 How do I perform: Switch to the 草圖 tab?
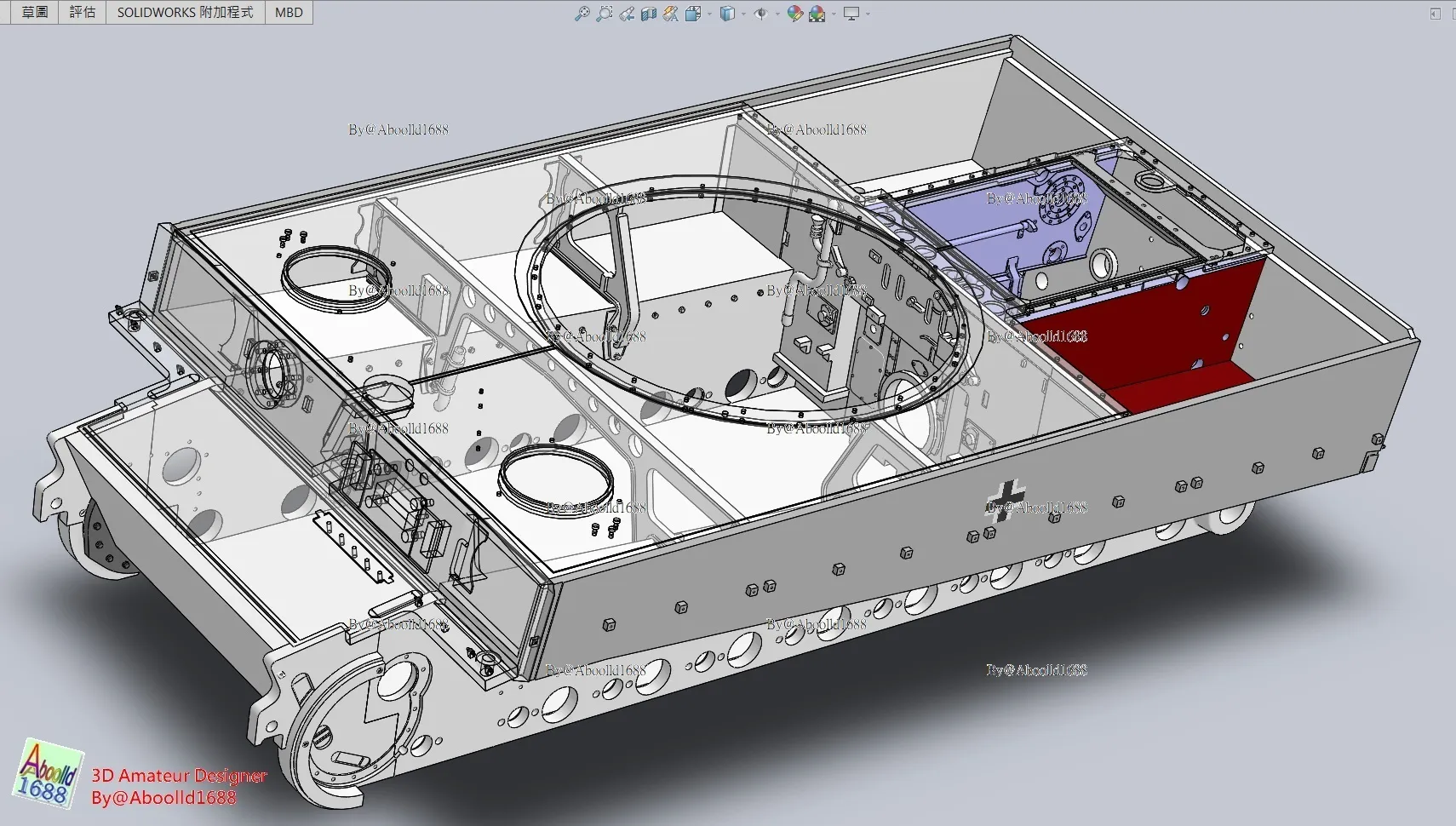tap(35, 12)
